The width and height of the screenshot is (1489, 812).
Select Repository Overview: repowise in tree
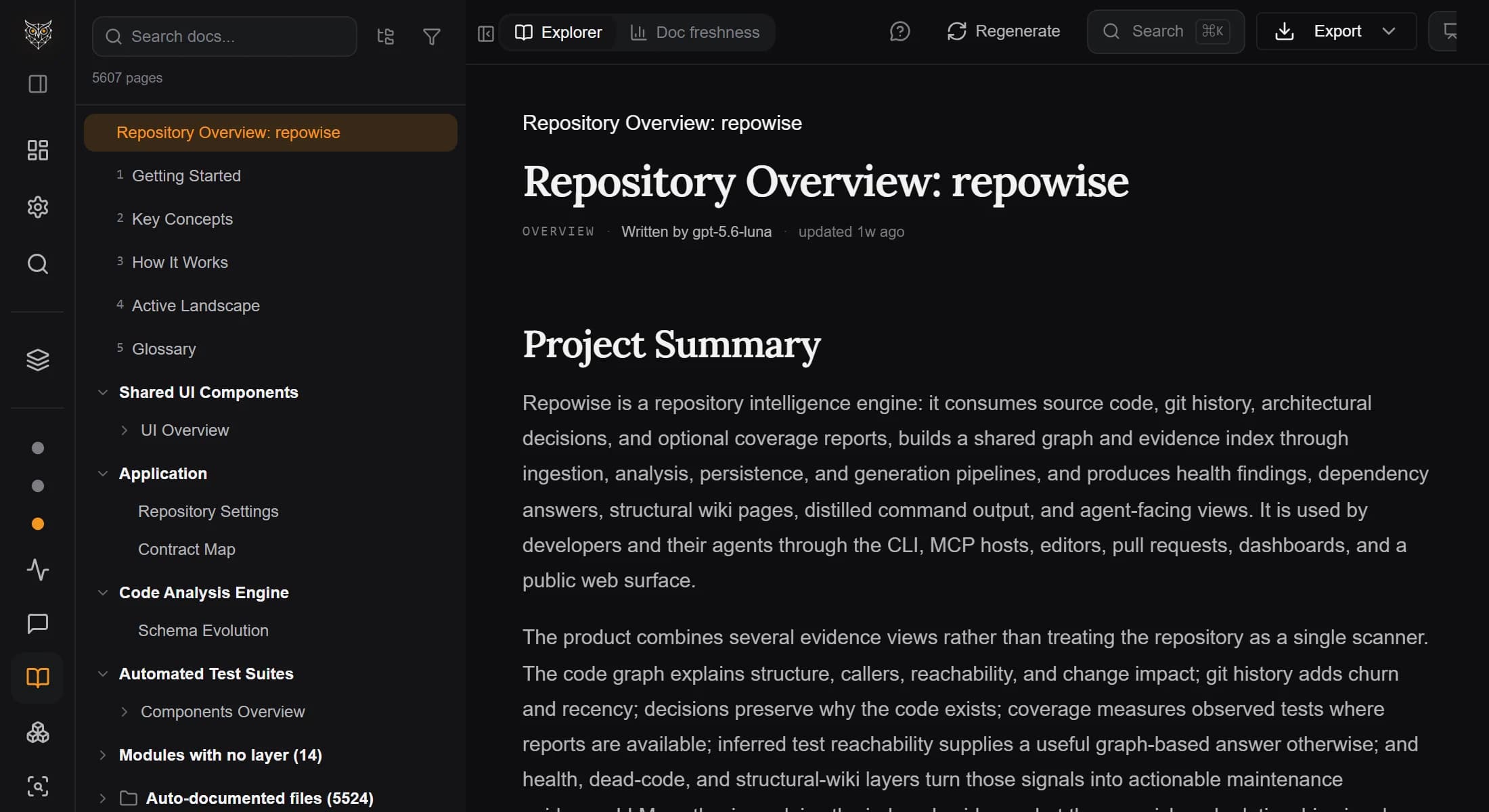pos(271,133)
